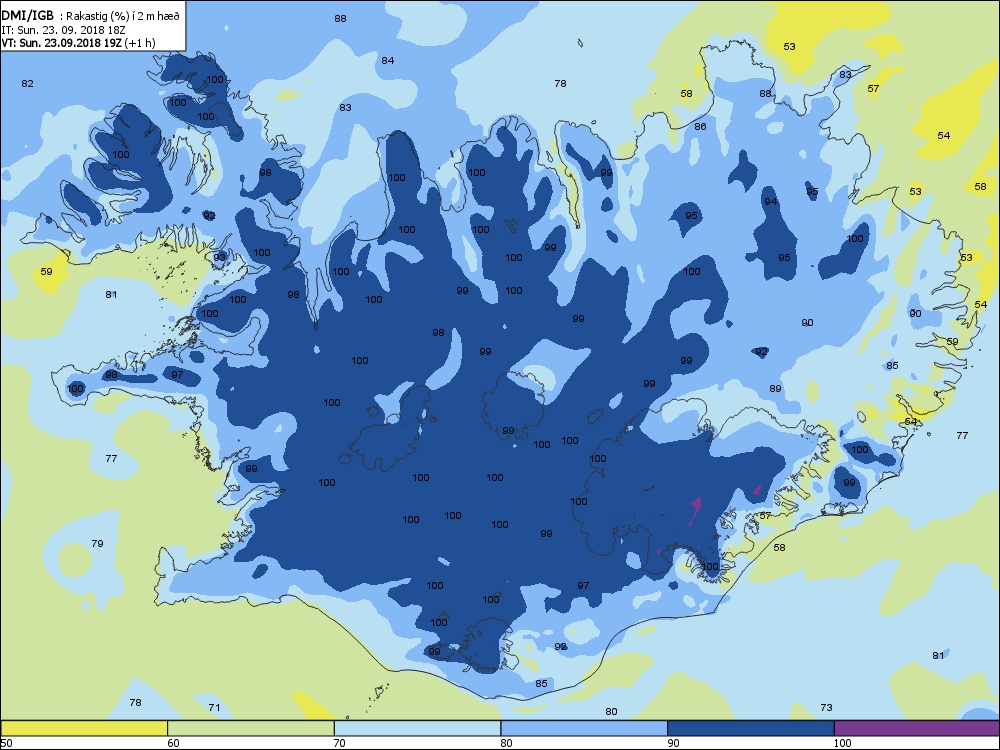Click the humidity value 82 on the map

point(27,84)
